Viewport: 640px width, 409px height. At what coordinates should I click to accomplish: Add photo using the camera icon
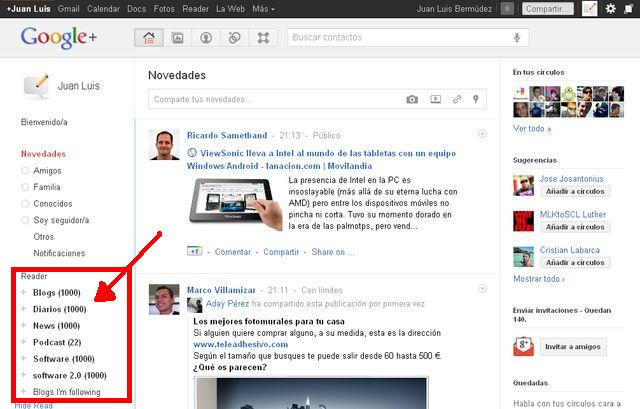pyautogui.click(x=412, y=99)
